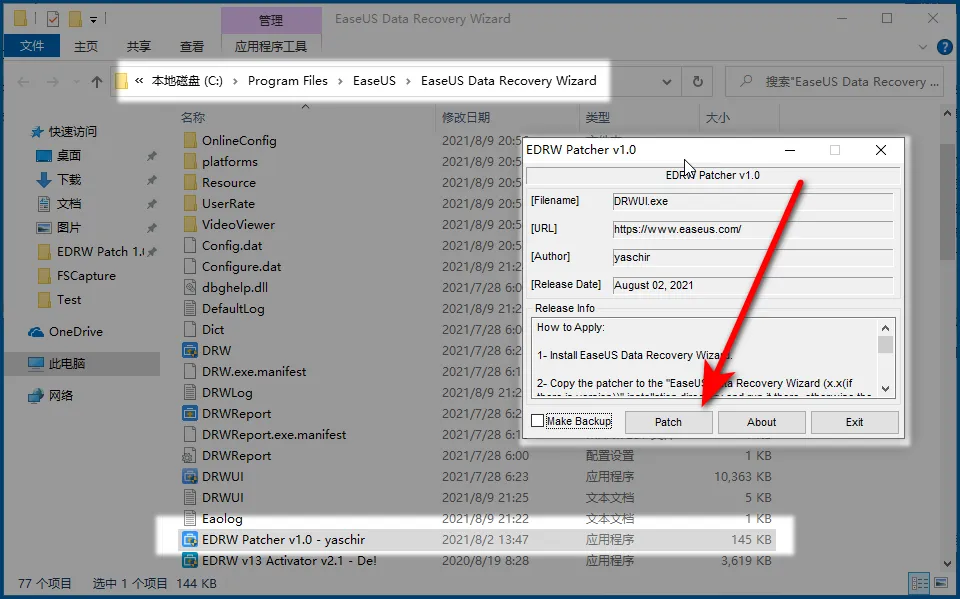Screen dimensions: 960x599
Task: Select 网络 in navigation pane
Action: [x=61, y=395]
